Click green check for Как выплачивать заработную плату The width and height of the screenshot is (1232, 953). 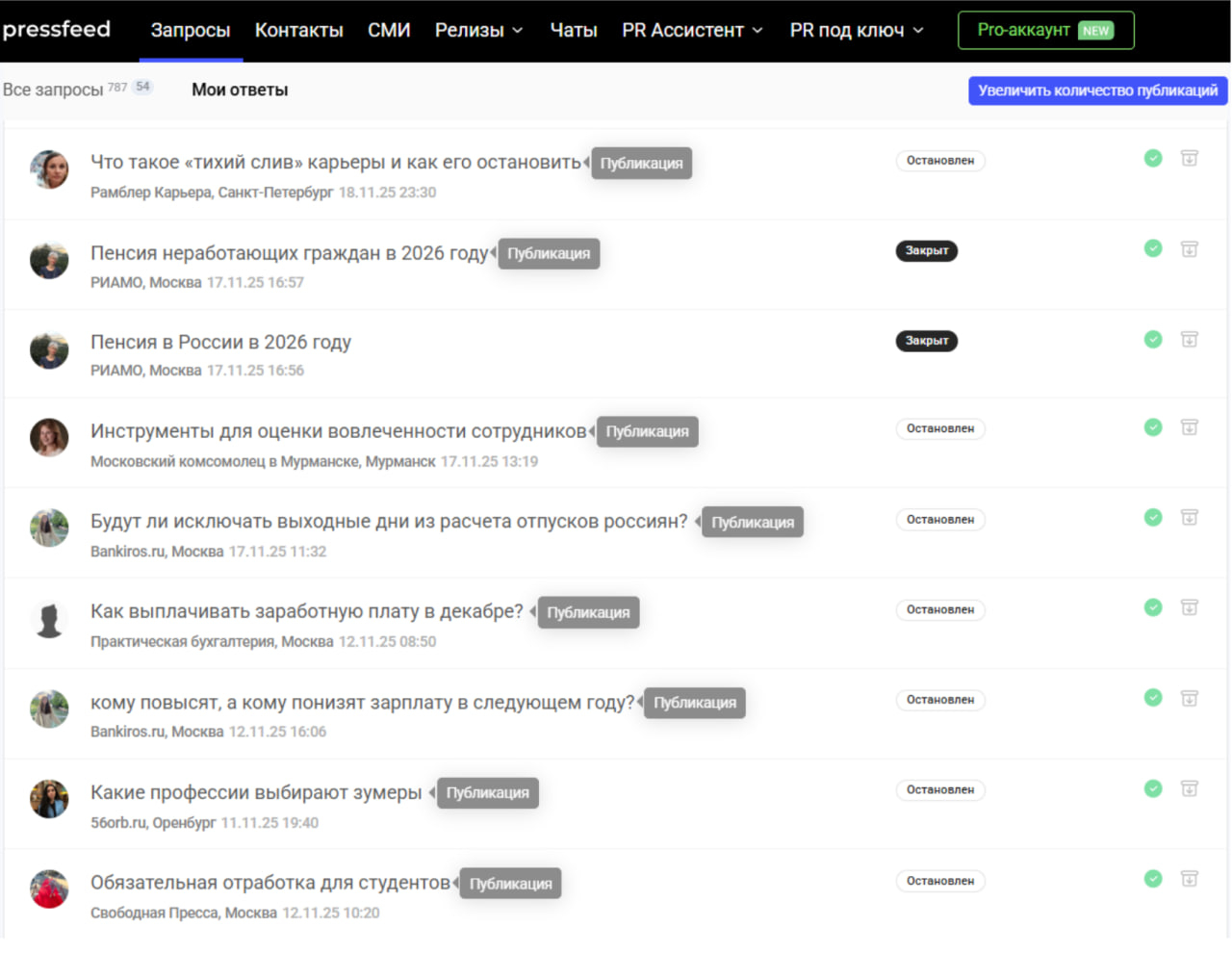tap(1153, 606)
